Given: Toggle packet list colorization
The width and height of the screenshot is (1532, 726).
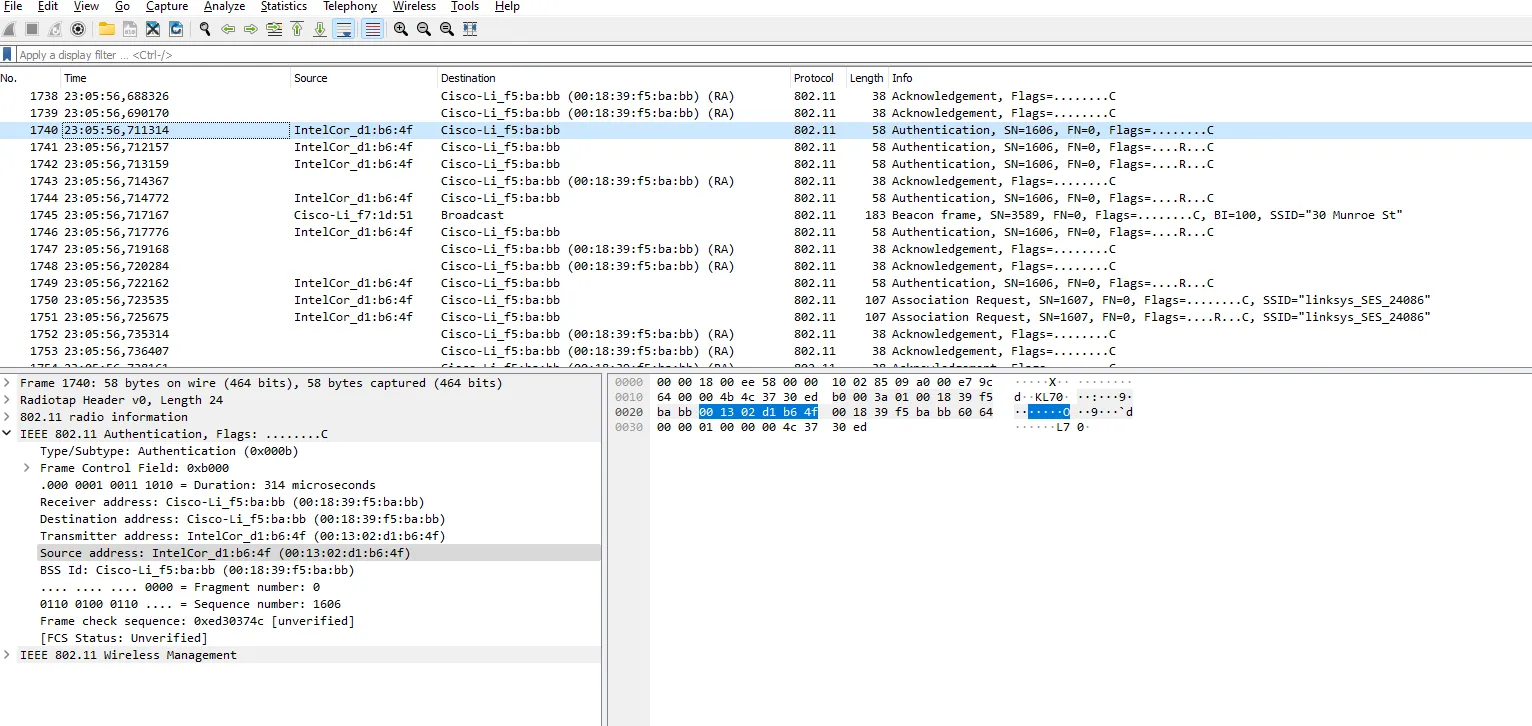Looking at the screenshot, I should 372,29.
